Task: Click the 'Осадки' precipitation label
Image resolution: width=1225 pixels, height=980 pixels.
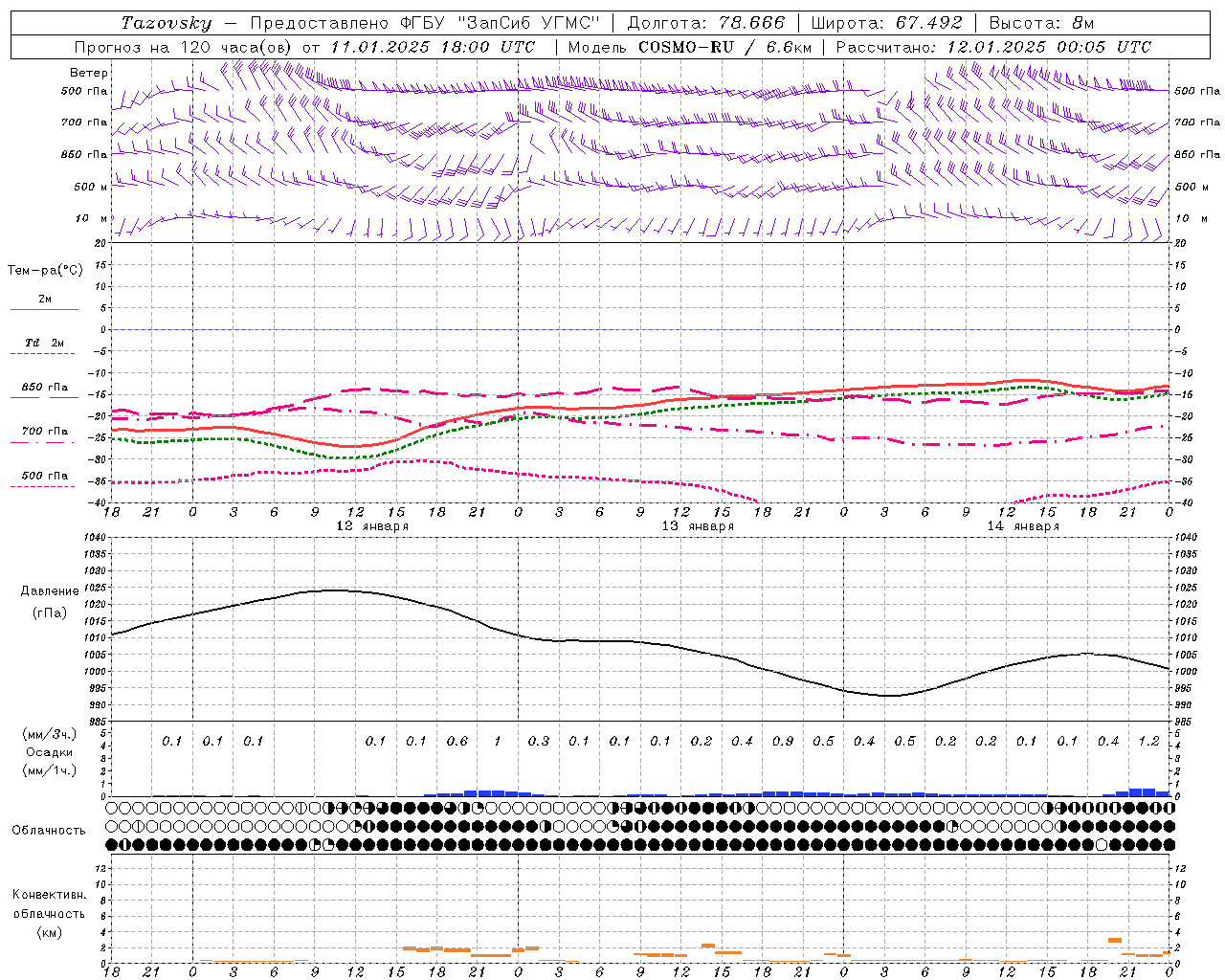Action: [50, 752]
